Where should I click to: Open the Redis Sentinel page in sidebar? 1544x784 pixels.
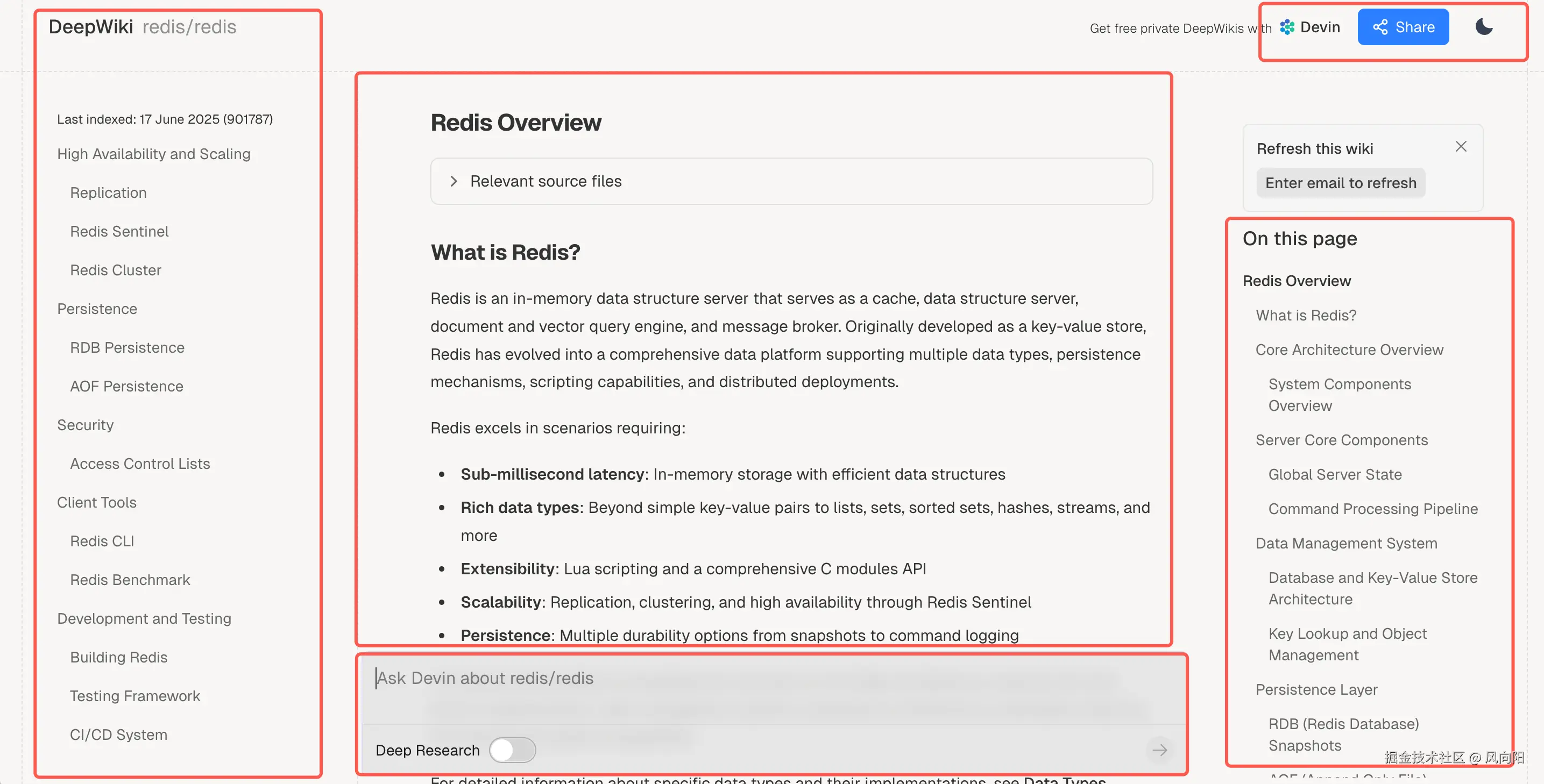(x=119, y=231)
